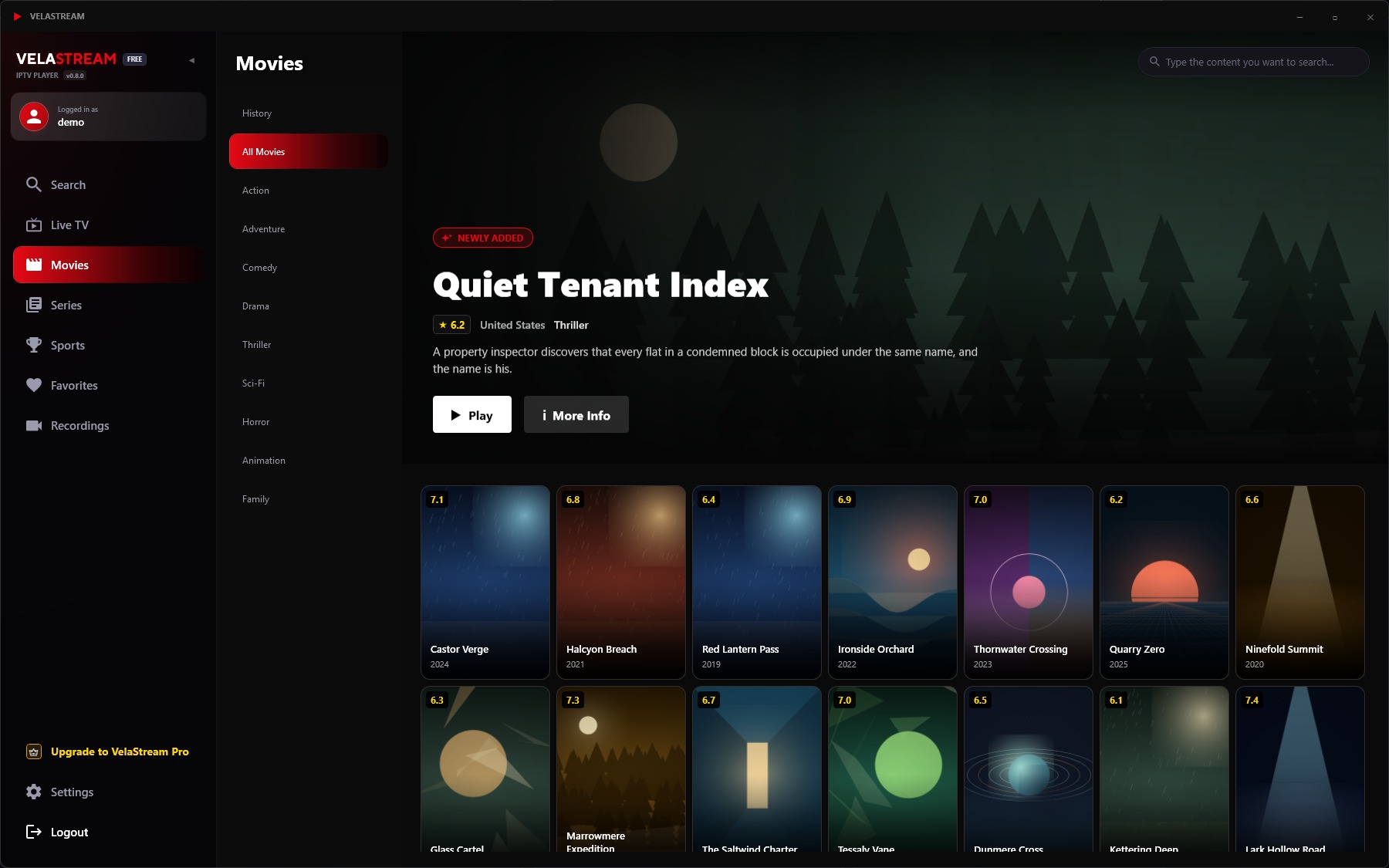Click the Series library icon
The image size is (1389, 868).
click(34, 305)
